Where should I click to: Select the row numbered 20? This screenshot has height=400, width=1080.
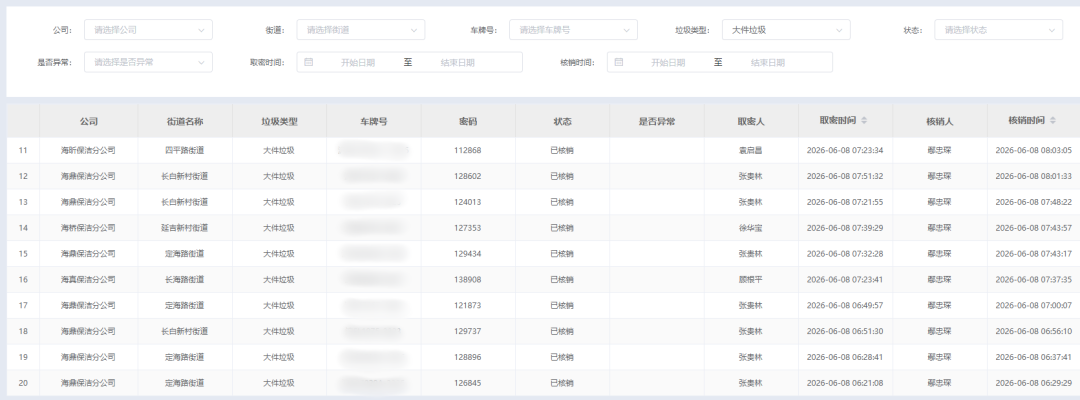(543, 383)
